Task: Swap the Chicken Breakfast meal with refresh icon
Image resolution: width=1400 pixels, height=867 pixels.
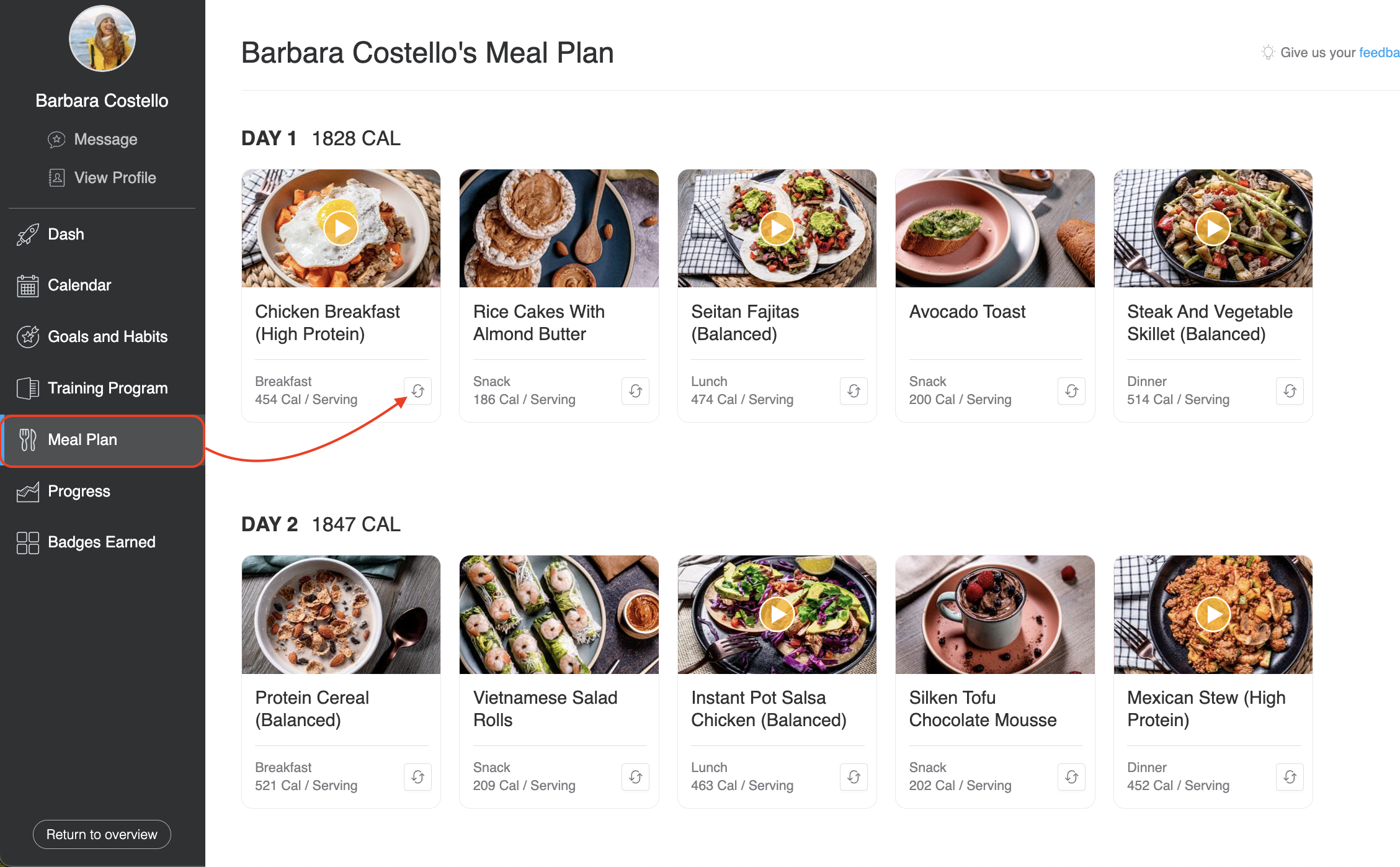Action: 417,391
